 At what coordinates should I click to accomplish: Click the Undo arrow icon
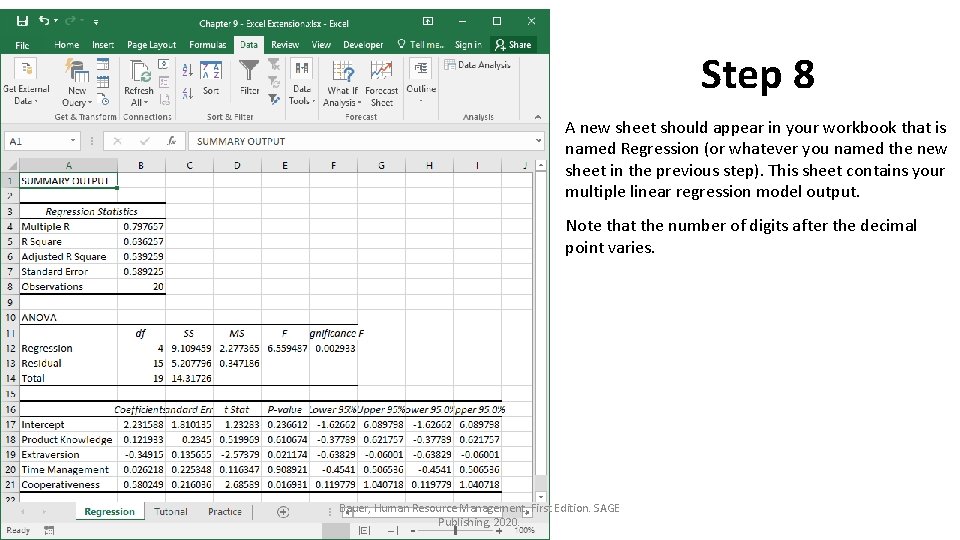pos(44,21)
